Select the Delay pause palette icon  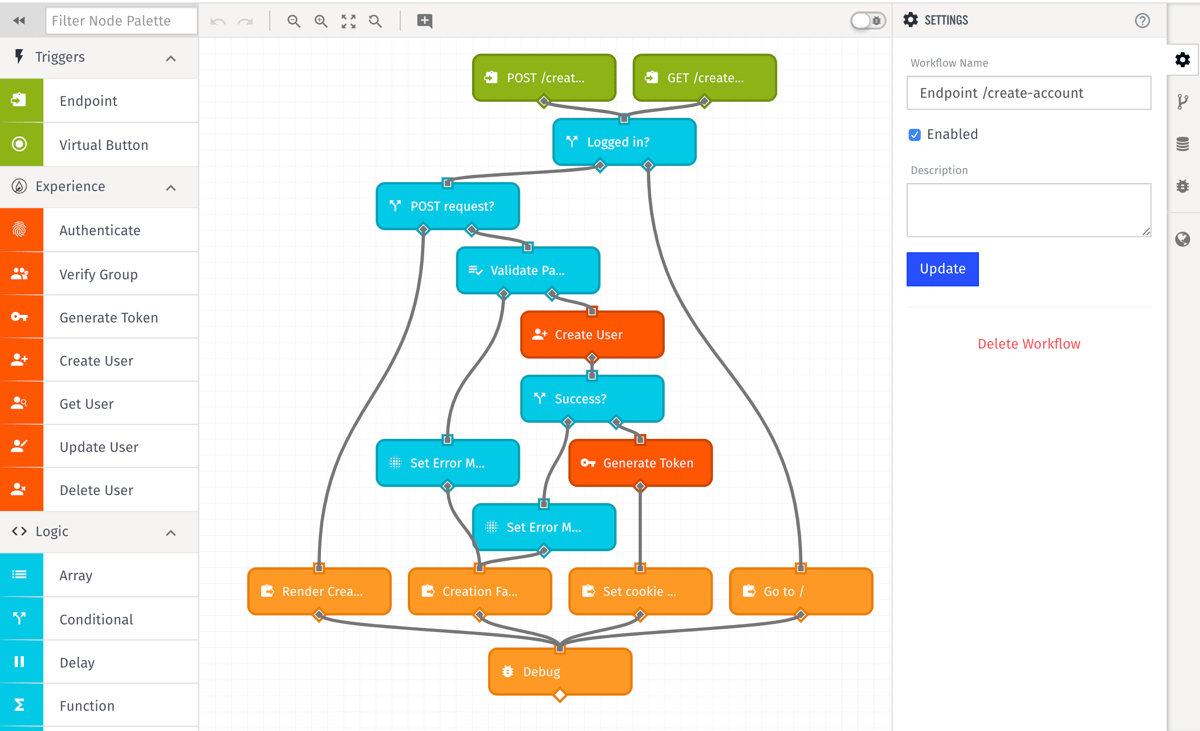point(20,662)
